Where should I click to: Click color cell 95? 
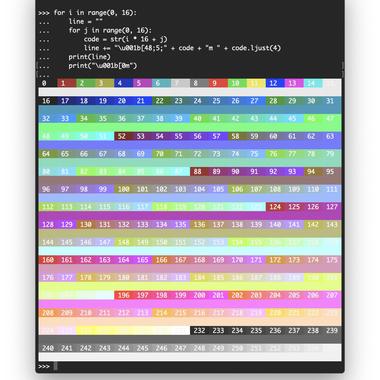(x=332, y=171)
